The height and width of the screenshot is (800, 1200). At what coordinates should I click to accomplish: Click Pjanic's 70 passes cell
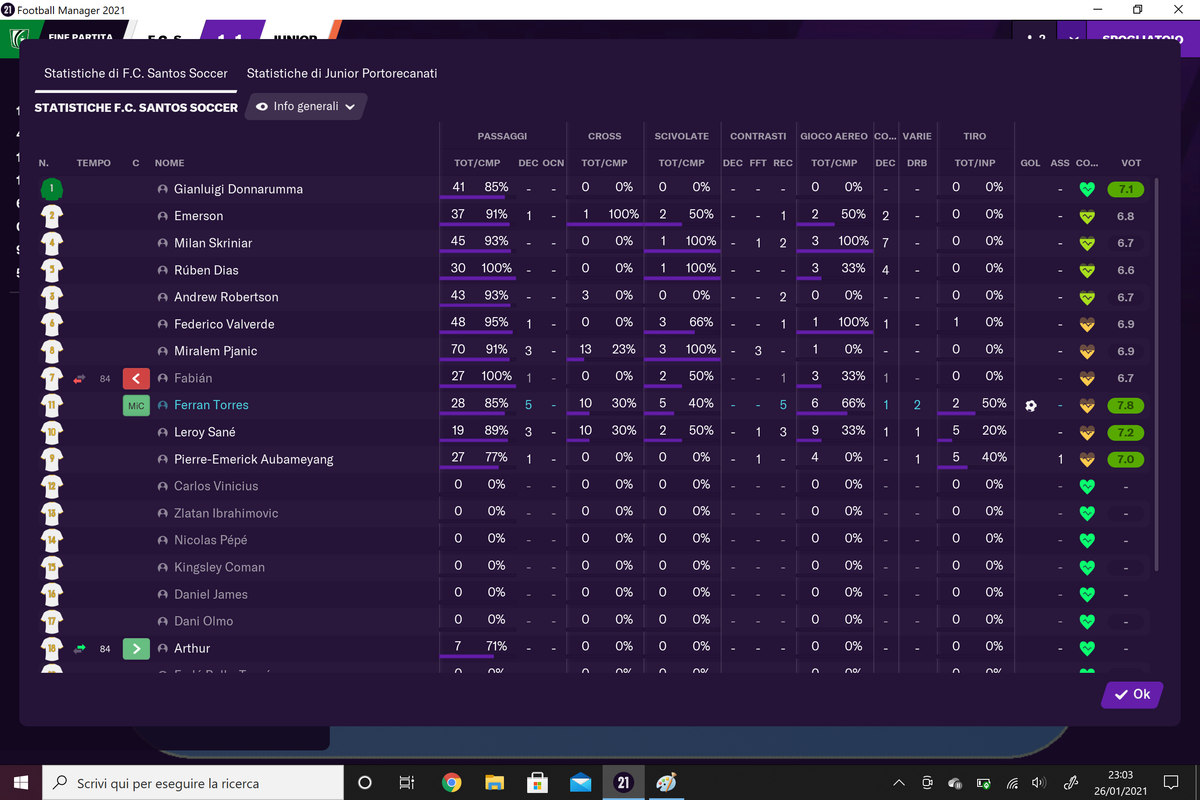pos(459,349)
